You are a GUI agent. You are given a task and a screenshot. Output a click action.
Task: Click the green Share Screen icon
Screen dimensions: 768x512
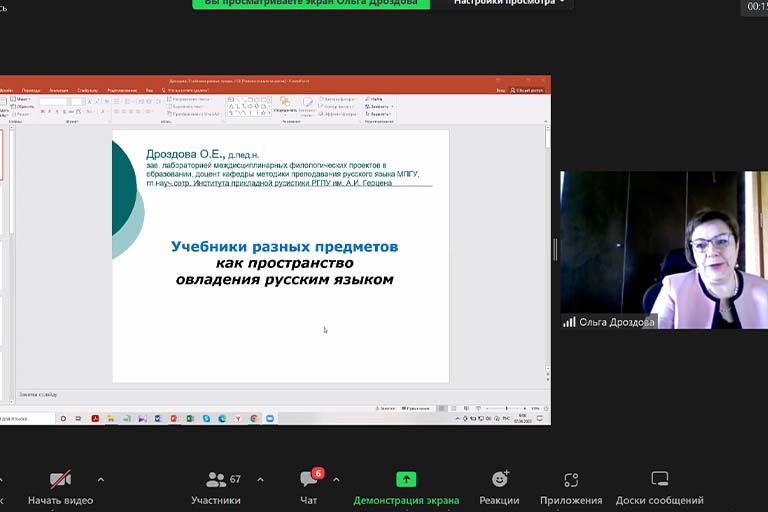[x=405, y=480]
